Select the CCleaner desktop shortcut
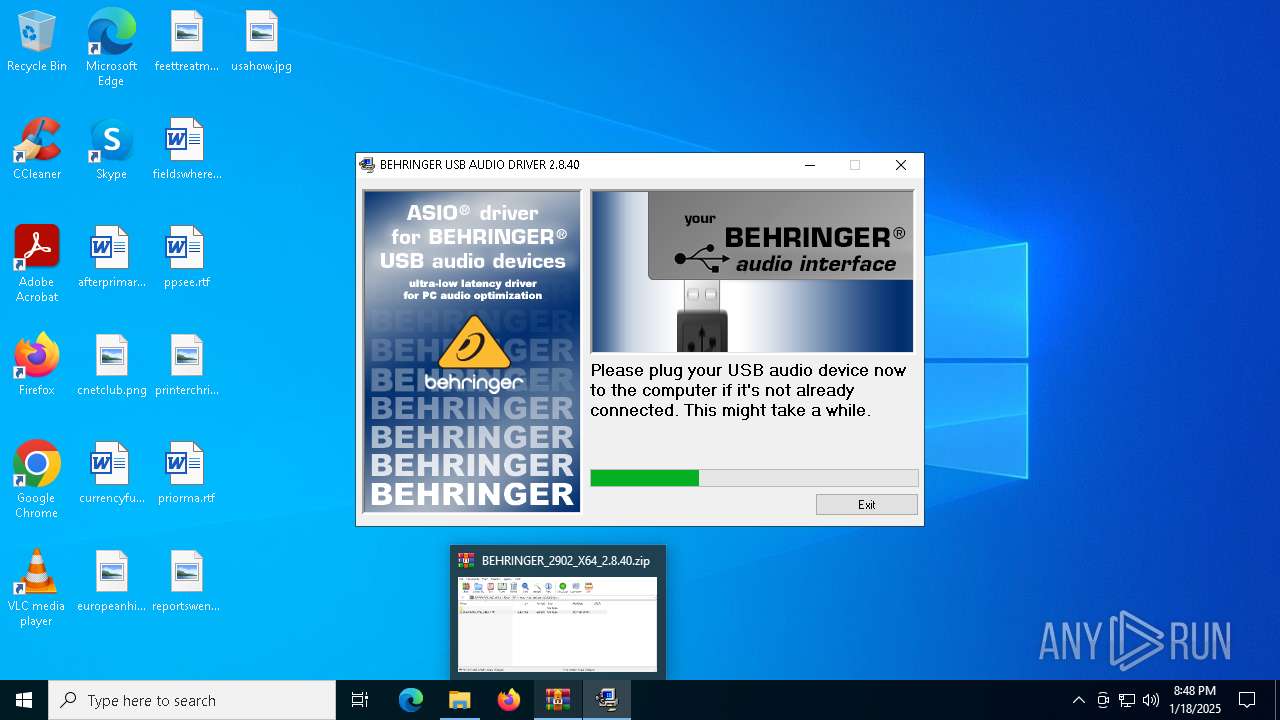Viewport: 1280px width, 720px height. pos(37,150)
